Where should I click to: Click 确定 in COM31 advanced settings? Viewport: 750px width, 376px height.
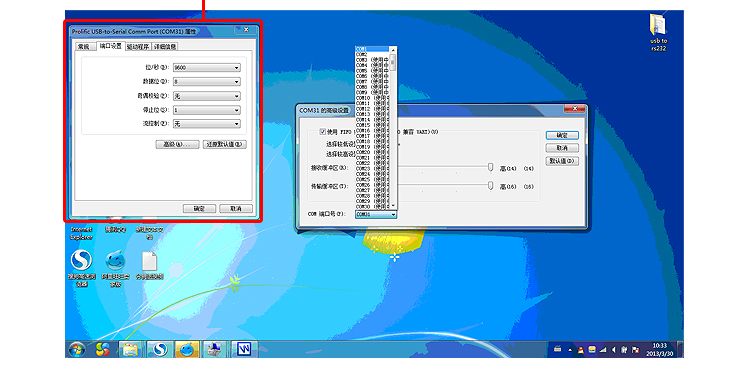(x=562, y=135)
